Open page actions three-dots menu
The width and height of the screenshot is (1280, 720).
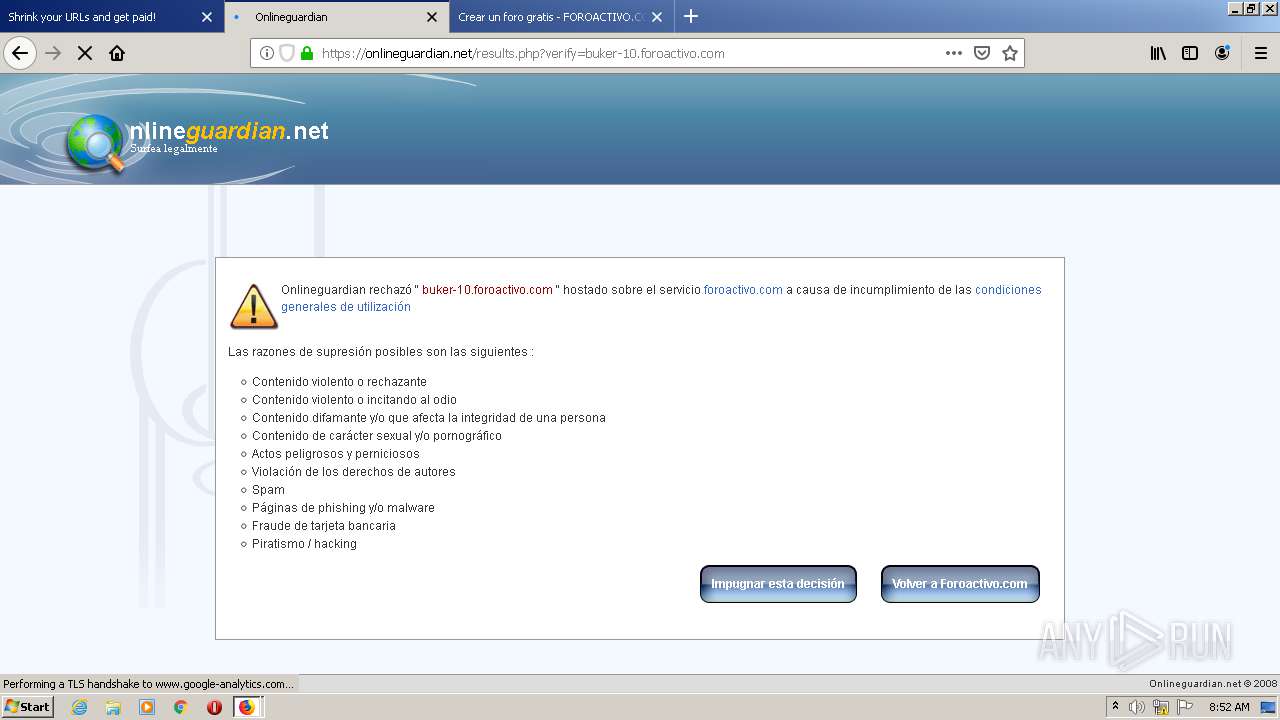point(954,53)
